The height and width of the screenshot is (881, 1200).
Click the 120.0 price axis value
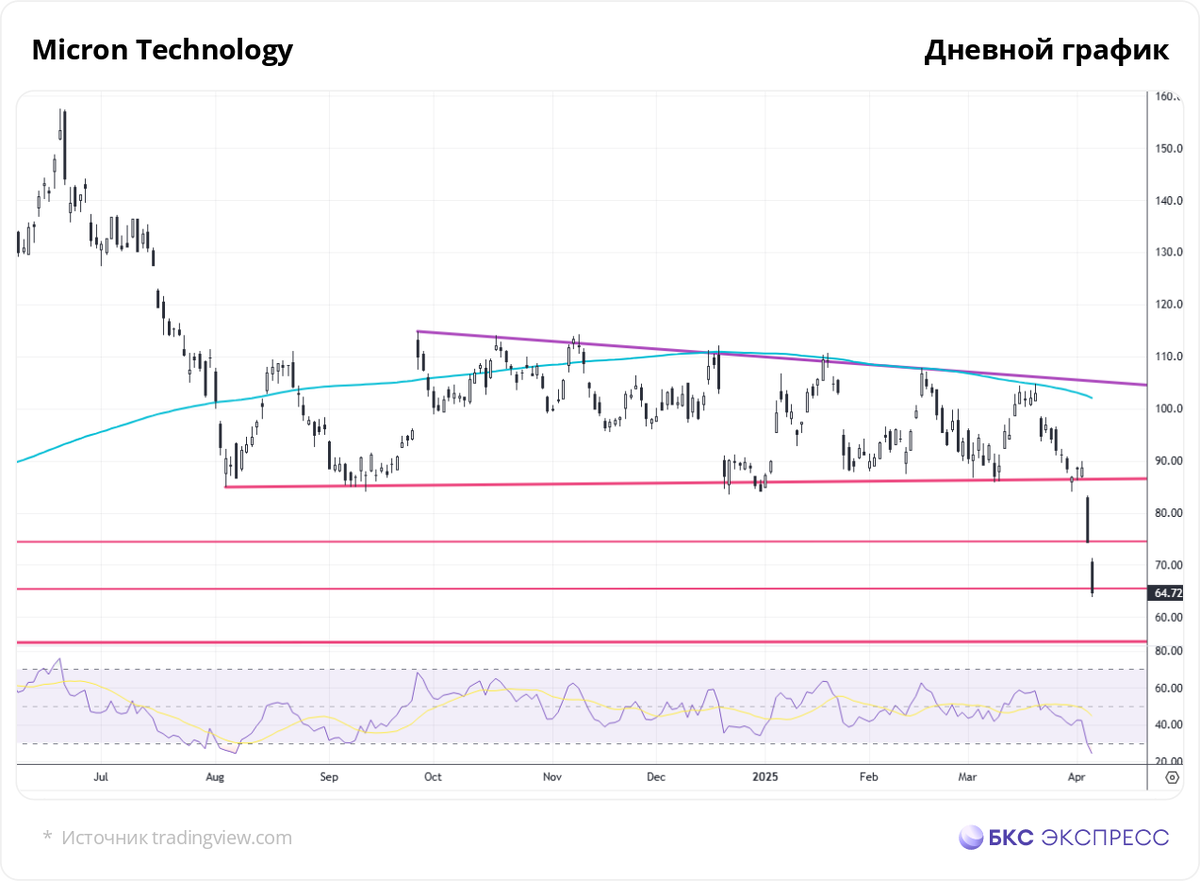point(1169,305)
